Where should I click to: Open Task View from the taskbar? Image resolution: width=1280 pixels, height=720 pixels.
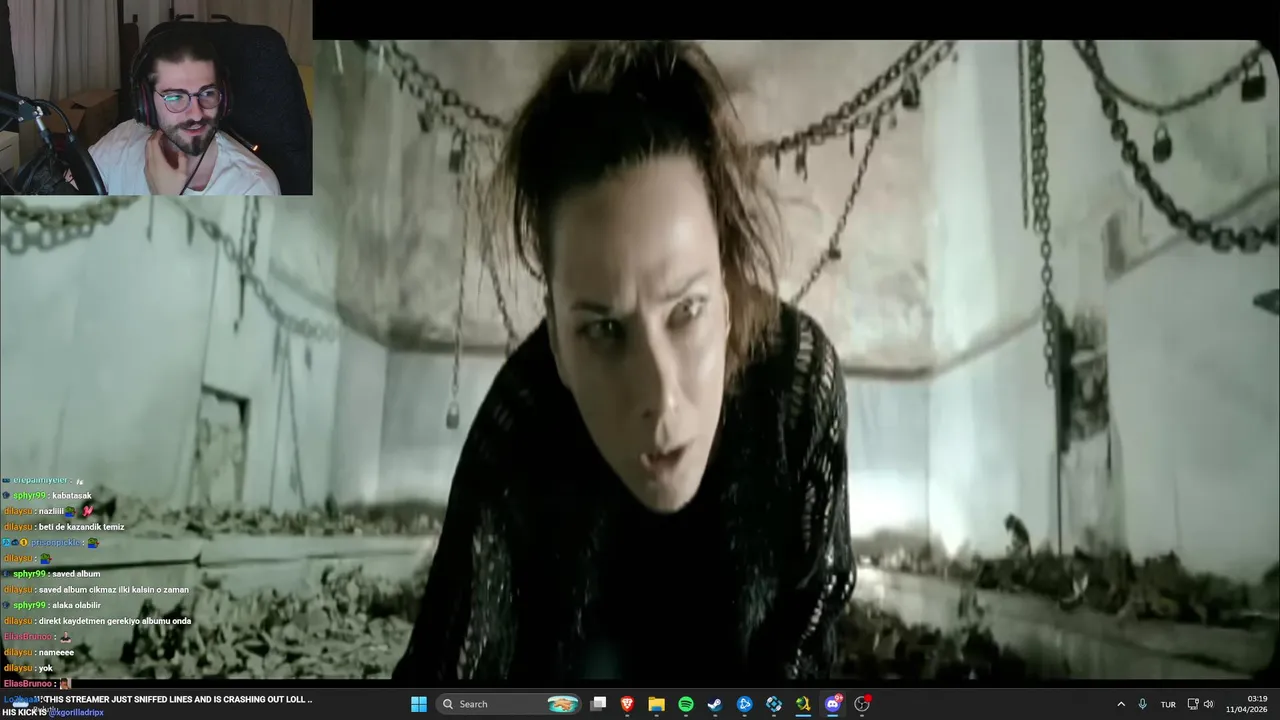coord(598,704)
